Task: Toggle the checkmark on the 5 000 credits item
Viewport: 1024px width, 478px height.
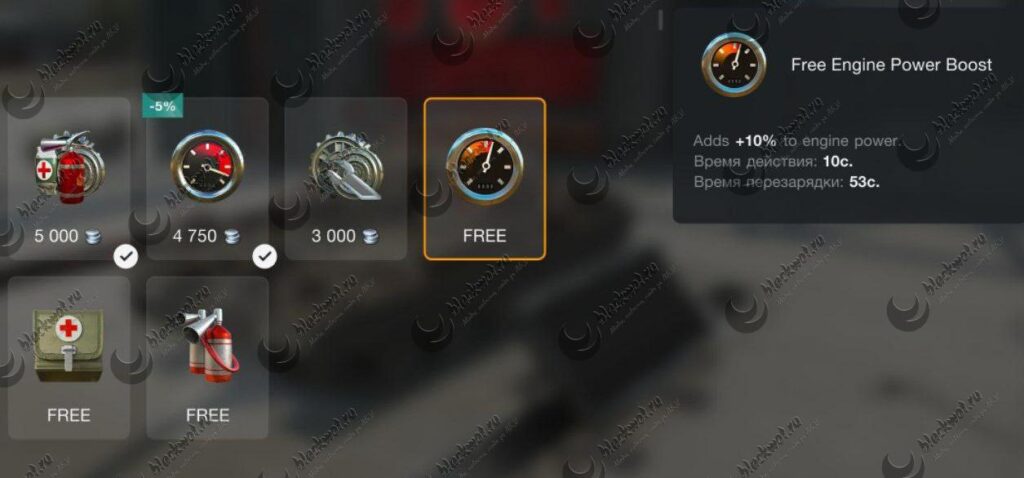Action: tap(125, 257)
